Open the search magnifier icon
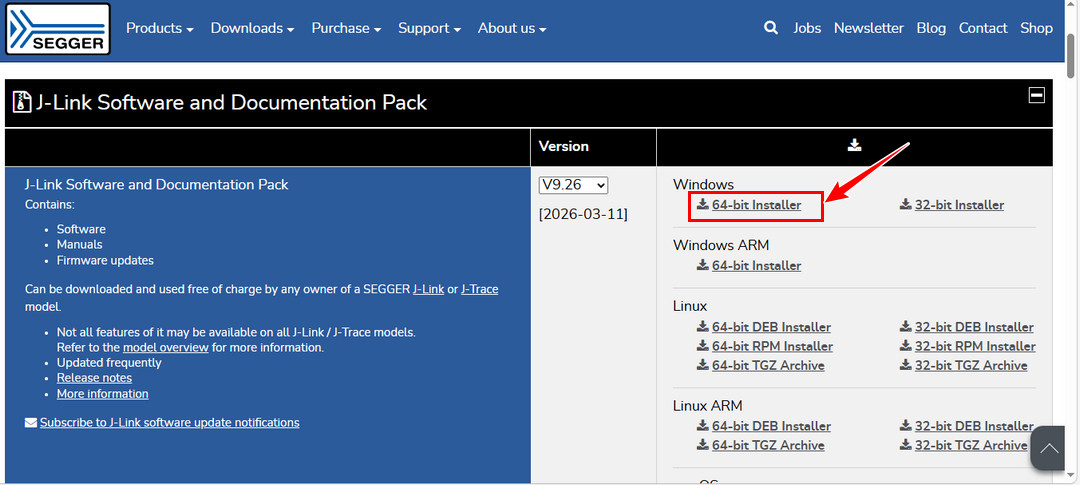Screen dimensions: 1080x485 pos(771,28)
